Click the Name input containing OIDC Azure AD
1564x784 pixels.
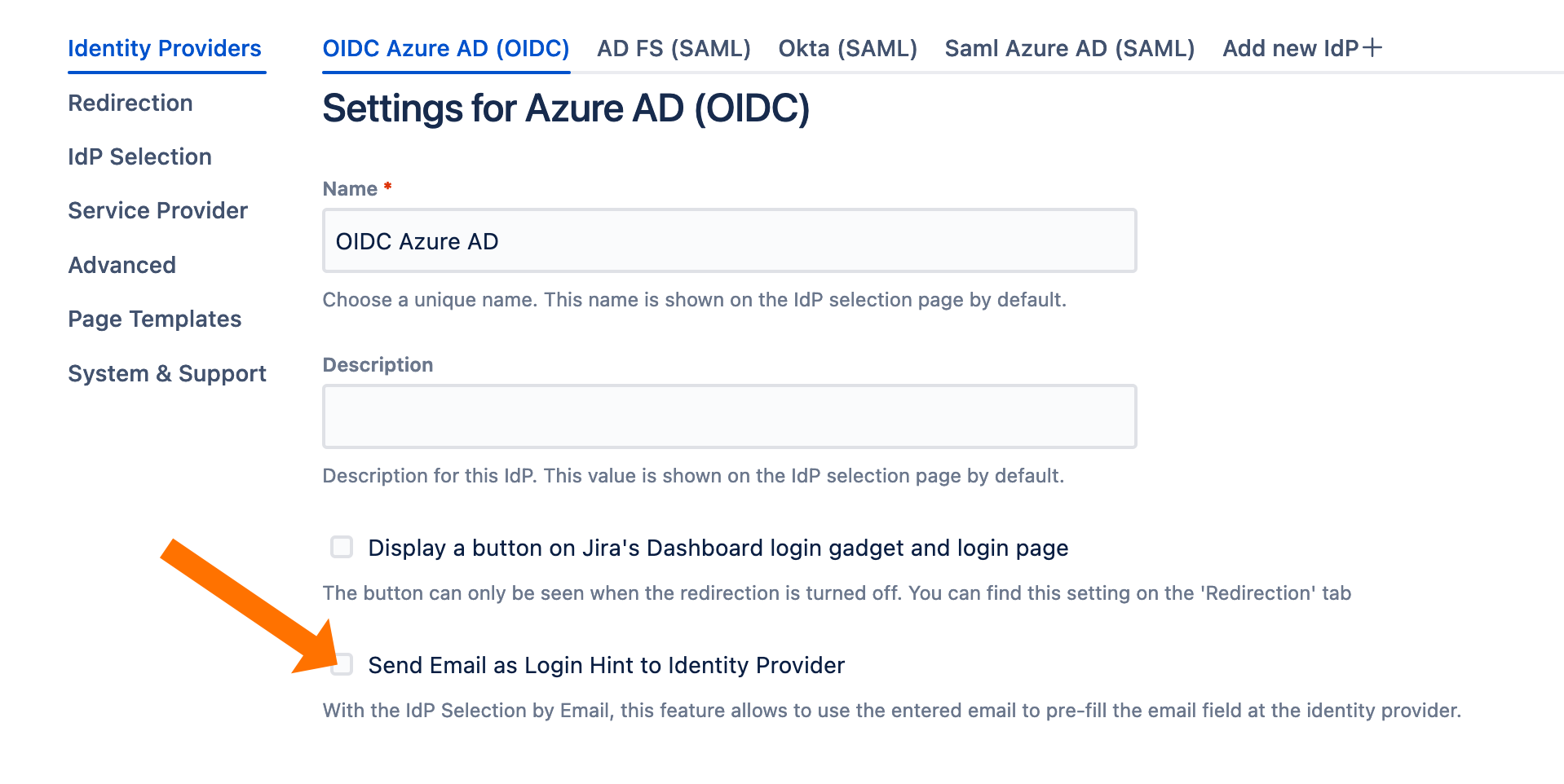point(729,241)
